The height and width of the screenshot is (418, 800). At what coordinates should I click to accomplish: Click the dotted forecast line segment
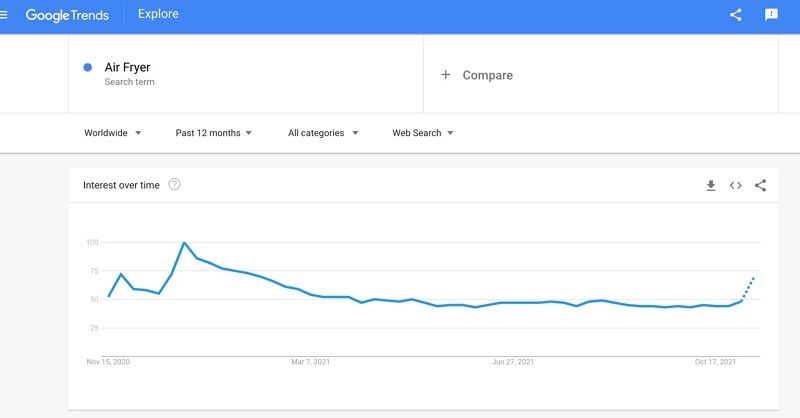tap(747, 289)
